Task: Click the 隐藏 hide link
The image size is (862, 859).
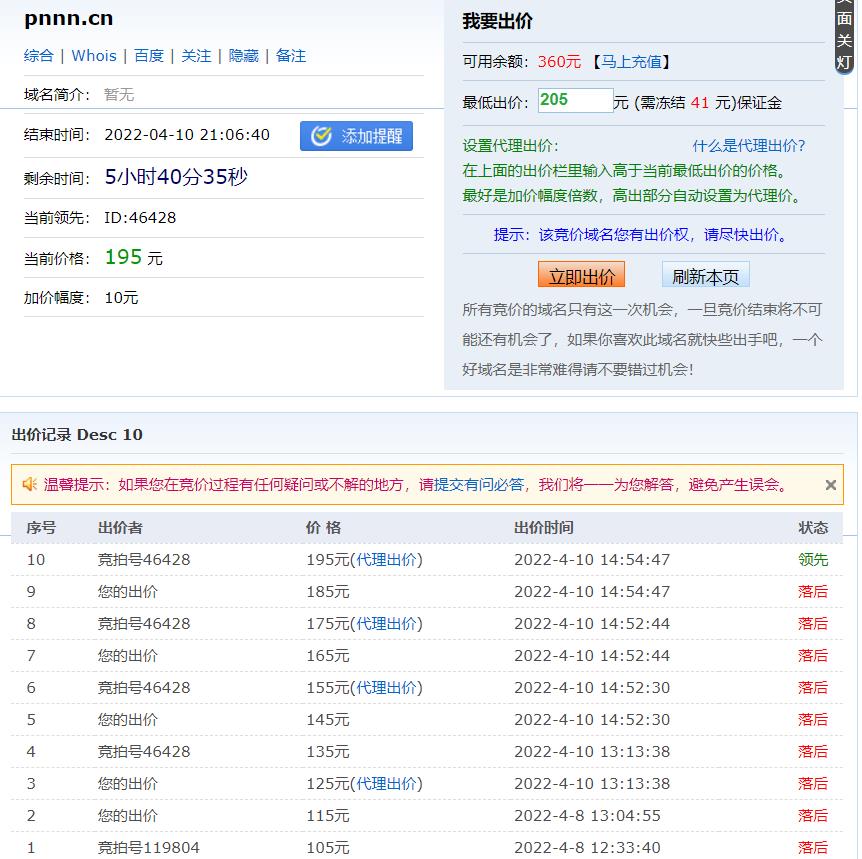Action: (x=244, y=56)
